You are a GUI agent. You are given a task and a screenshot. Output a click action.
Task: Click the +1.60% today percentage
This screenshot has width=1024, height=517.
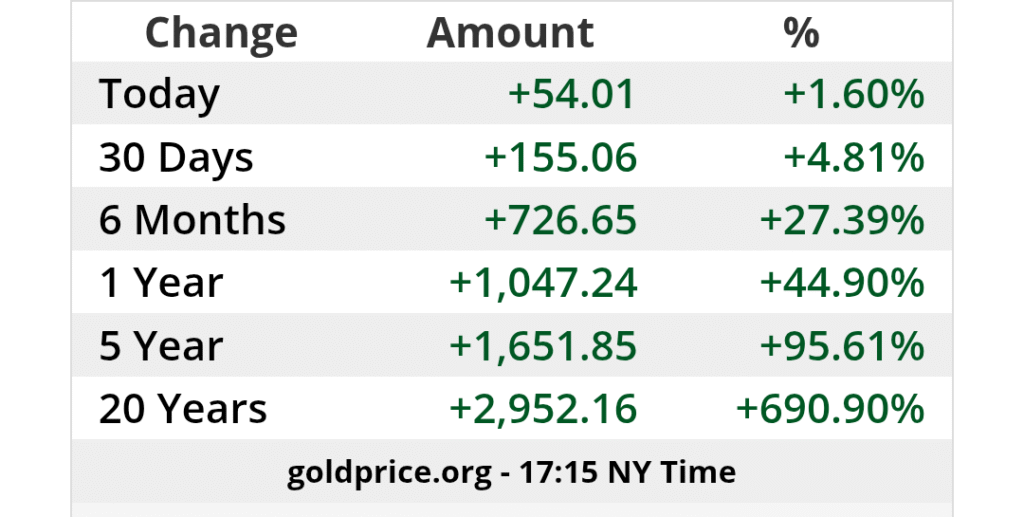click(854, 93)
